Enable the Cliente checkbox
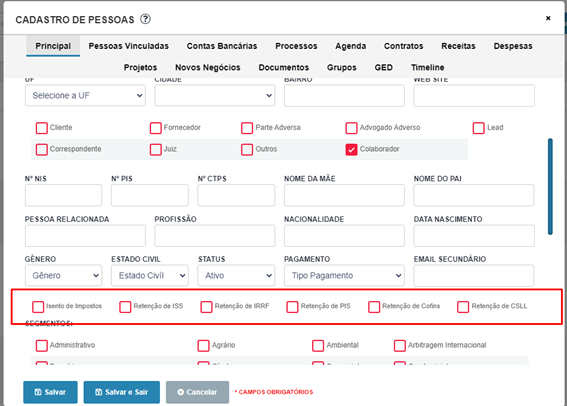The image size is (567, 406). [42, 128]
